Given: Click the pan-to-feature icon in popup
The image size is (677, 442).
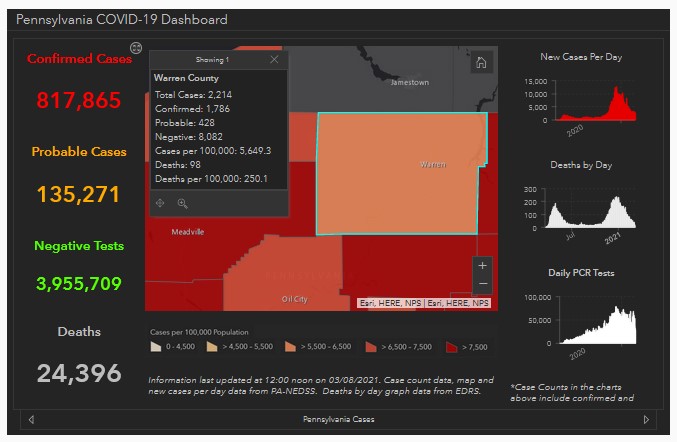Looking at the screenshot, I should 160,203.
